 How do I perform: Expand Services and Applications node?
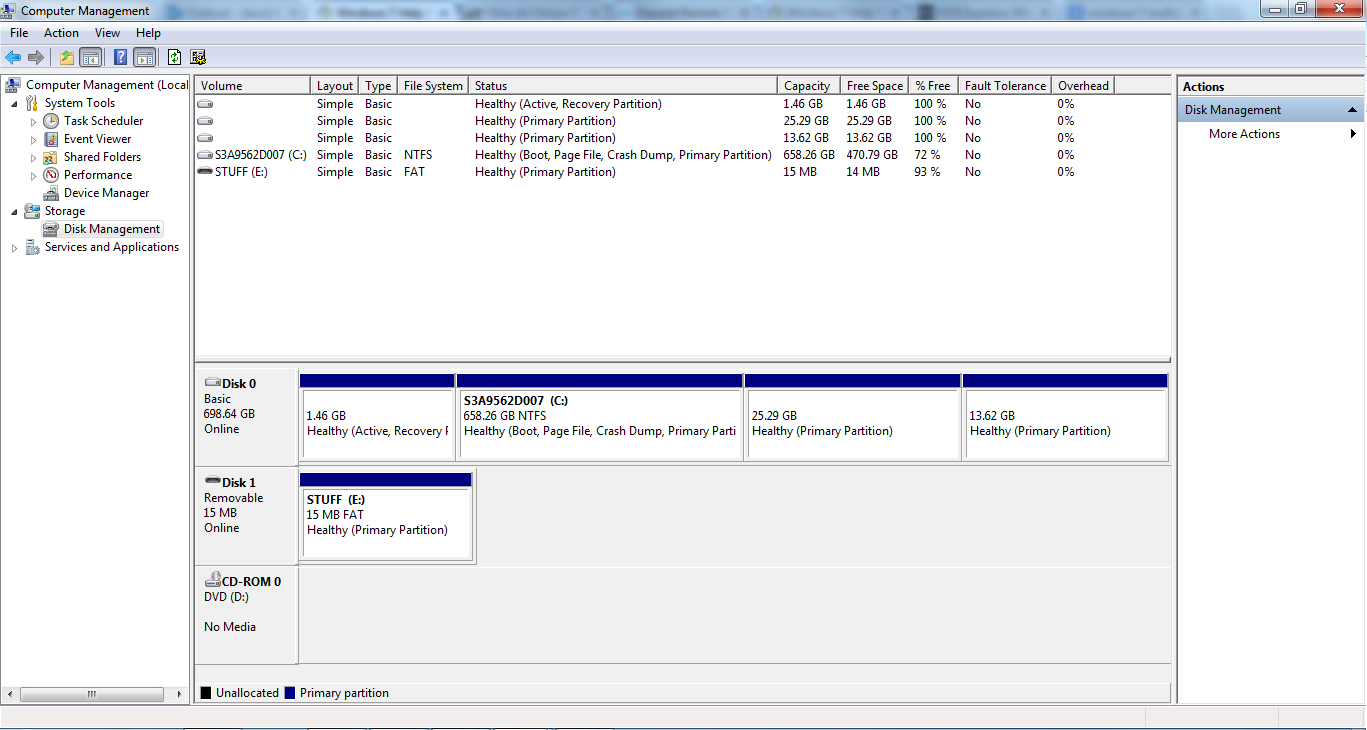(x=14, y=248)
